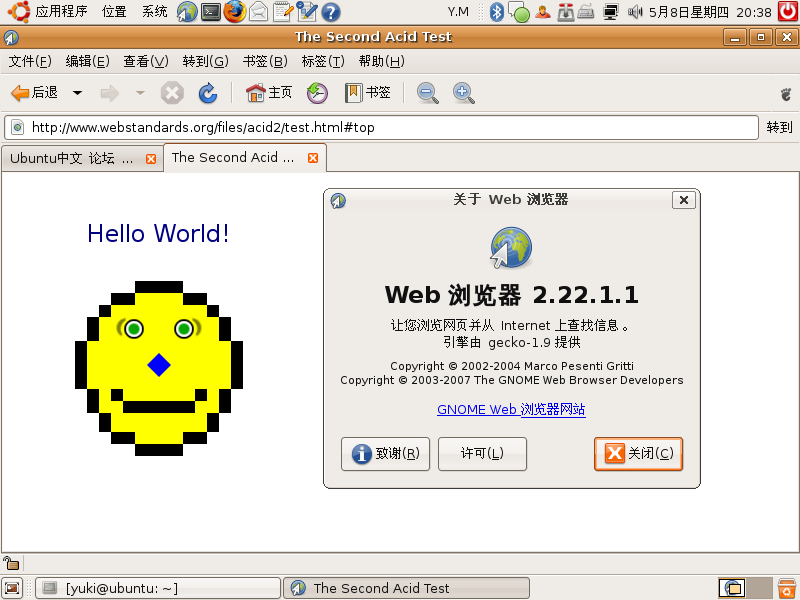Launch Firefox from top panel
Viewport: 800px width, 600px height.
235,12
